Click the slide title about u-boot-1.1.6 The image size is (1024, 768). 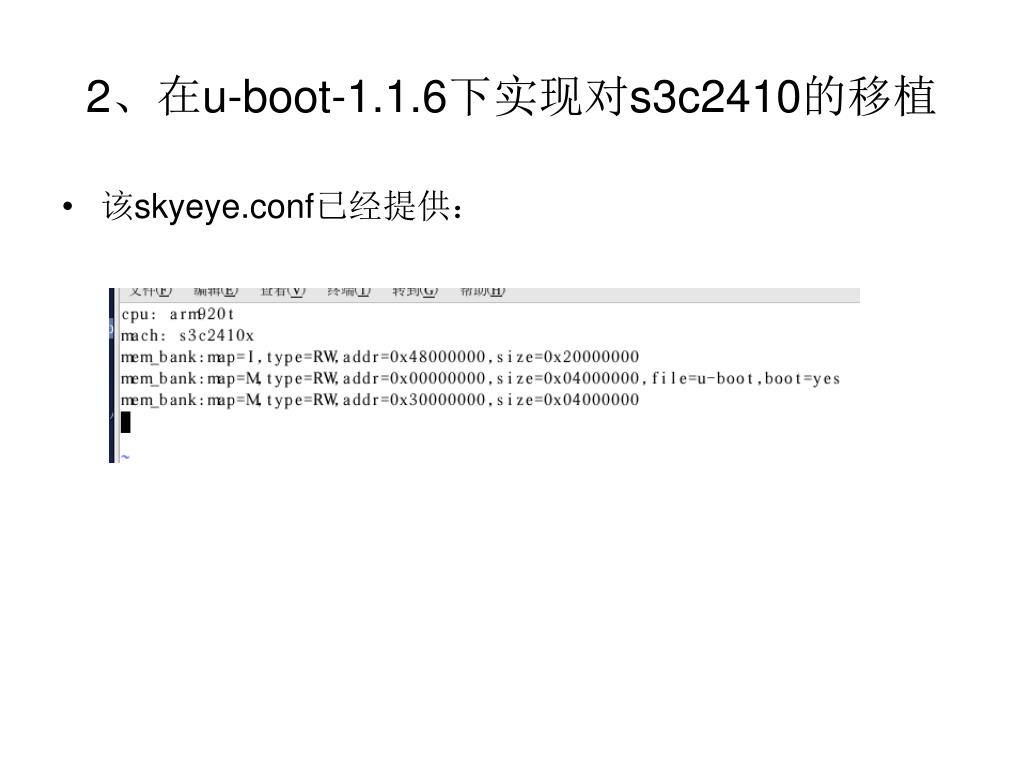pos(511,97)
